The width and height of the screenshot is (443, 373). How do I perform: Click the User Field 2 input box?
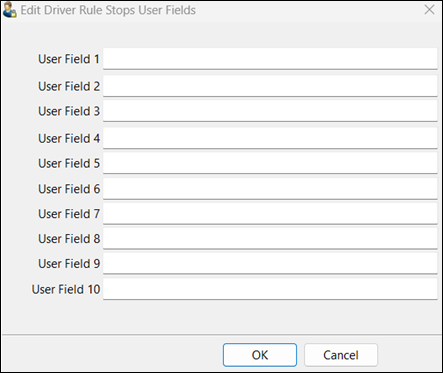tap(270, 86)
